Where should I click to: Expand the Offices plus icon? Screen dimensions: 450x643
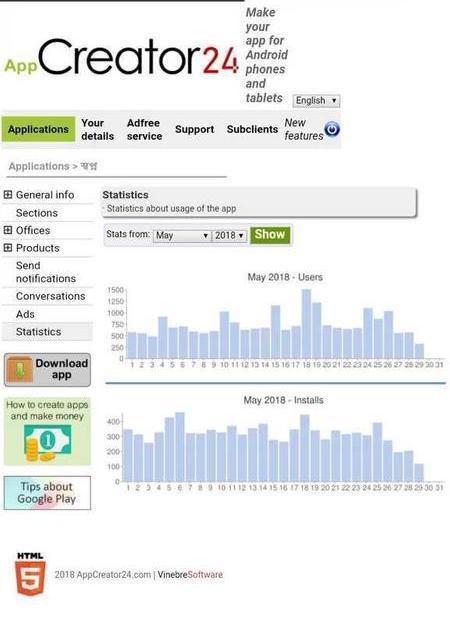8,230
